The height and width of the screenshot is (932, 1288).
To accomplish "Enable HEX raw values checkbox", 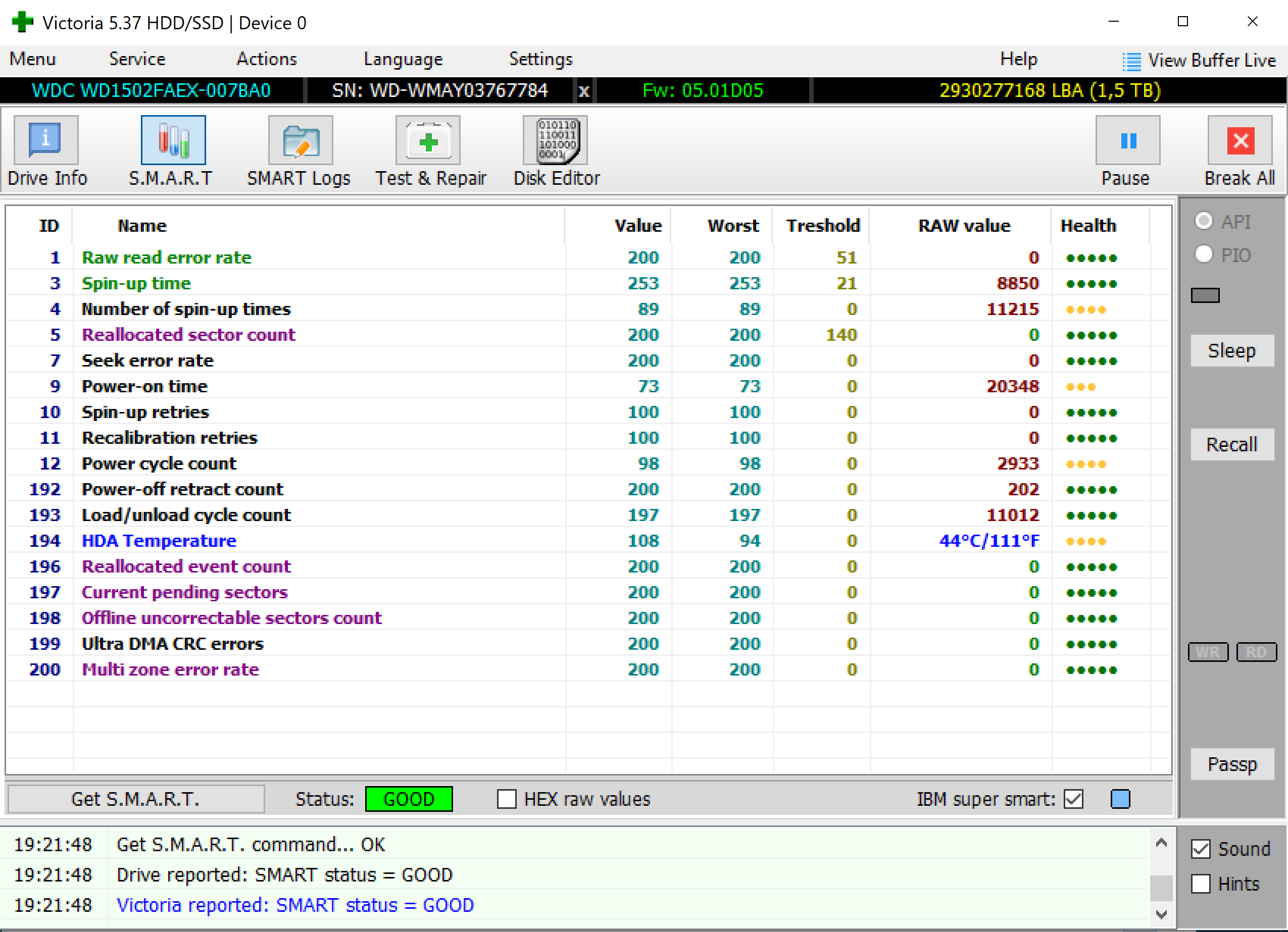I will [x=507, y=799].
